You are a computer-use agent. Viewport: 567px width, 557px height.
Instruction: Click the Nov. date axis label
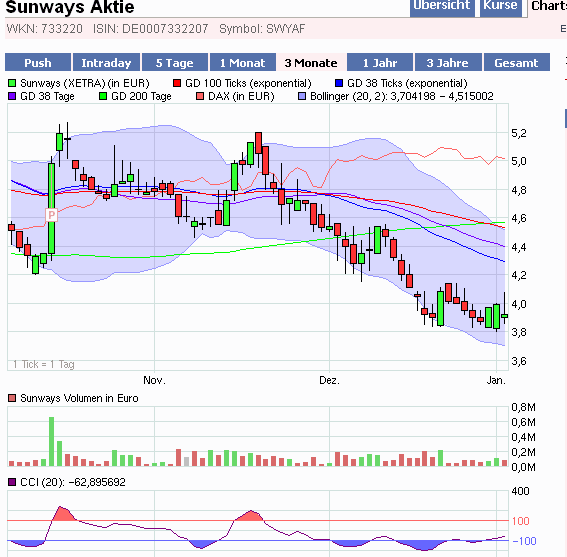[154, 380]
